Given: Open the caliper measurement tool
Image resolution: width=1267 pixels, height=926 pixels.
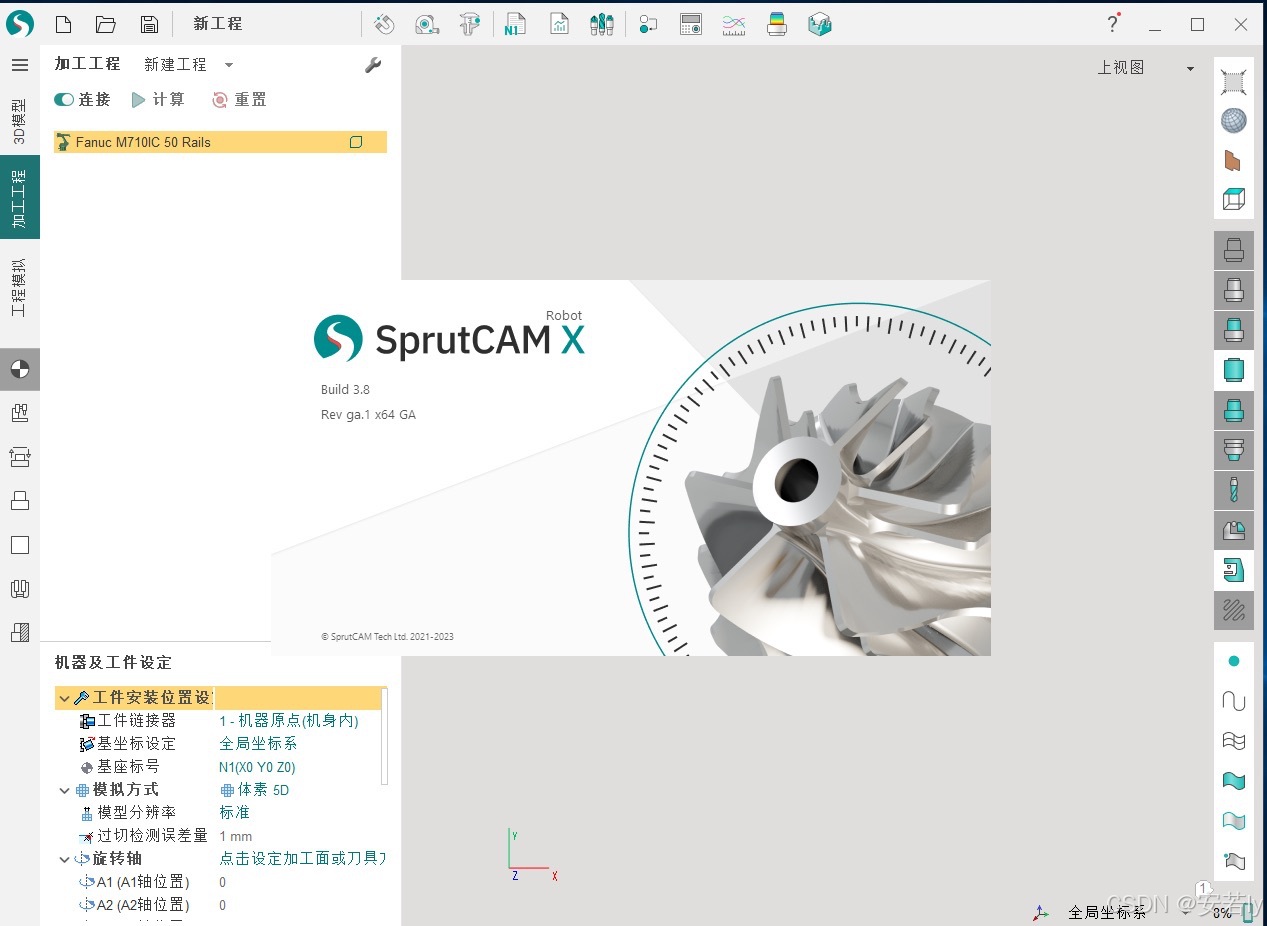Looking at the screenshot, I should (x=470, y=24).
